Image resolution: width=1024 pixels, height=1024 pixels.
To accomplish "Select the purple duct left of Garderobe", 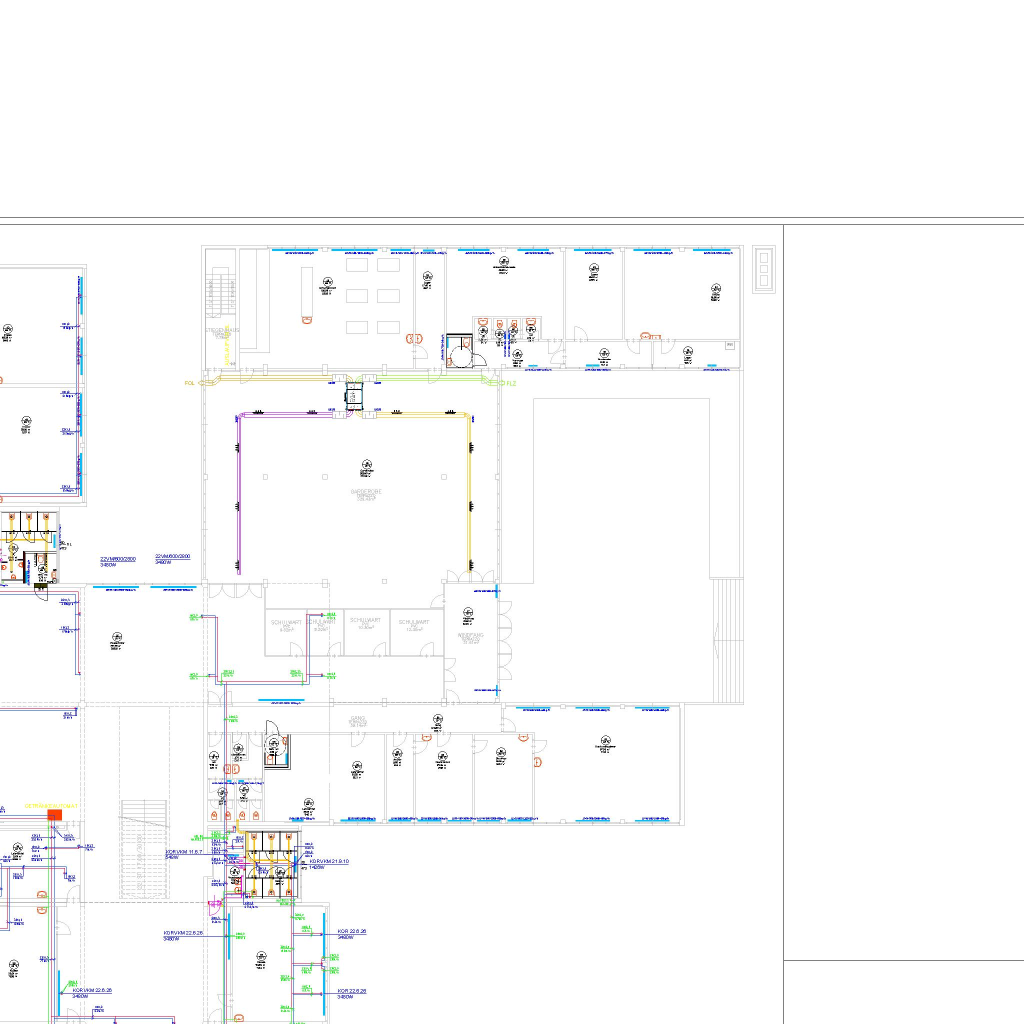I will [x=238, y=490].
